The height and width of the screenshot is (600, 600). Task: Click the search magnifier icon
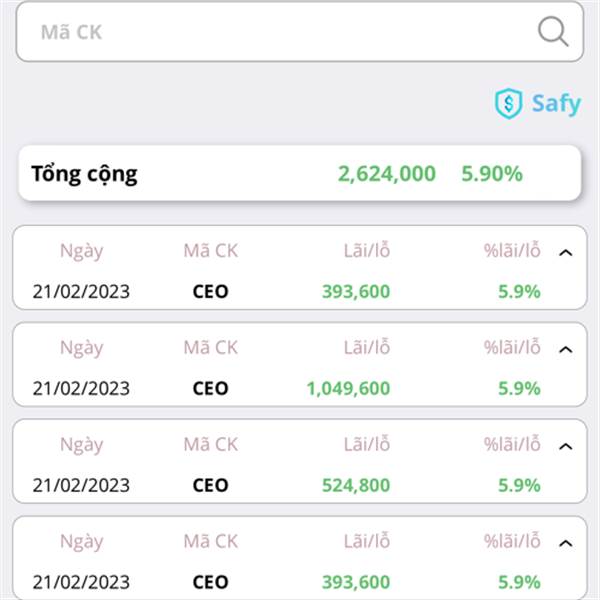[553, 31]
